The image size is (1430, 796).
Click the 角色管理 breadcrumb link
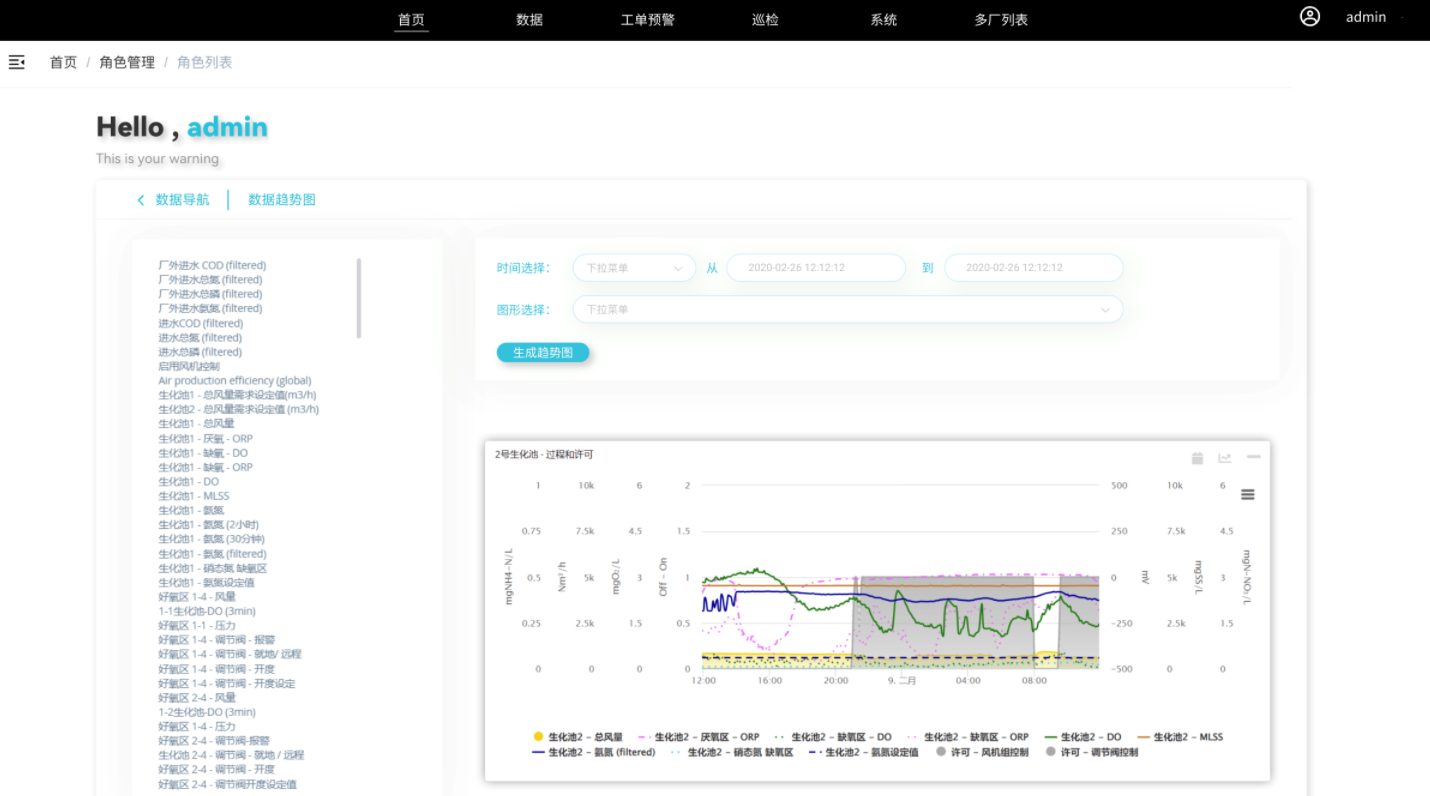tap(127, 62)
